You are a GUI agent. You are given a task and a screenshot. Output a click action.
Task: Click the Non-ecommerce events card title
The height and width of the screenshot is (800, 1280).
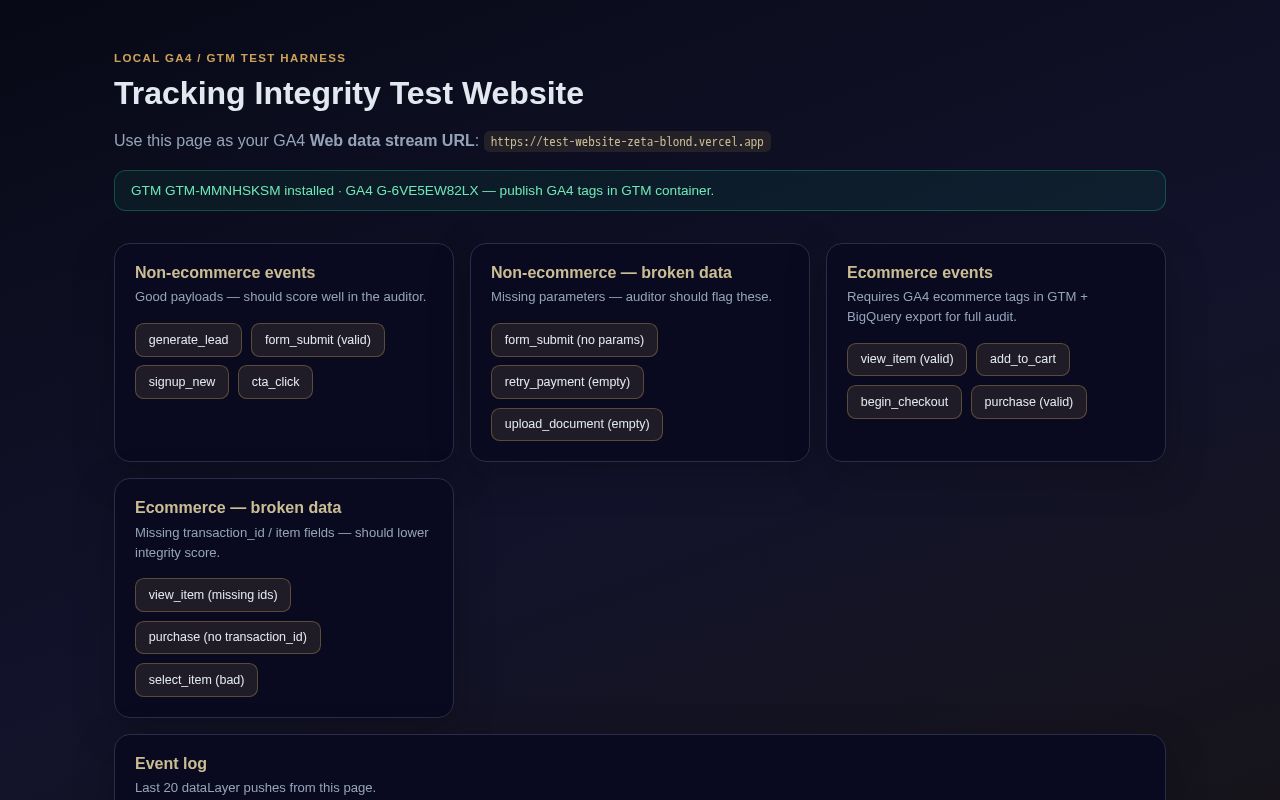[x=225, y=273]
